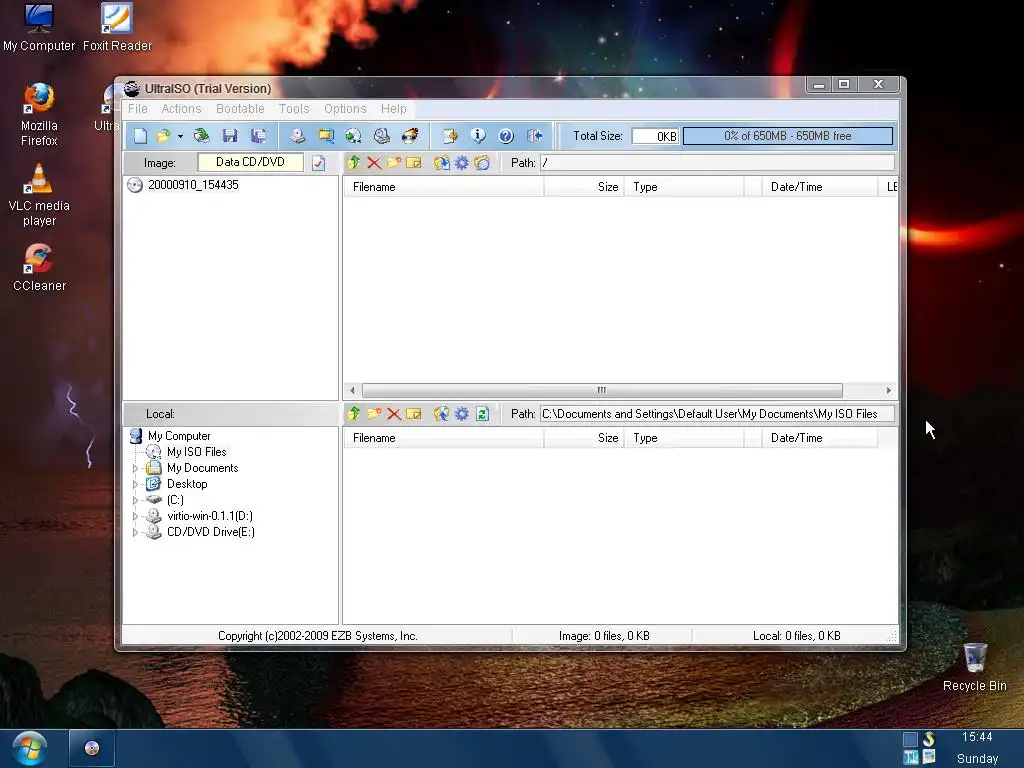Click the Local Path field with My ISO Files

point(717,413)
